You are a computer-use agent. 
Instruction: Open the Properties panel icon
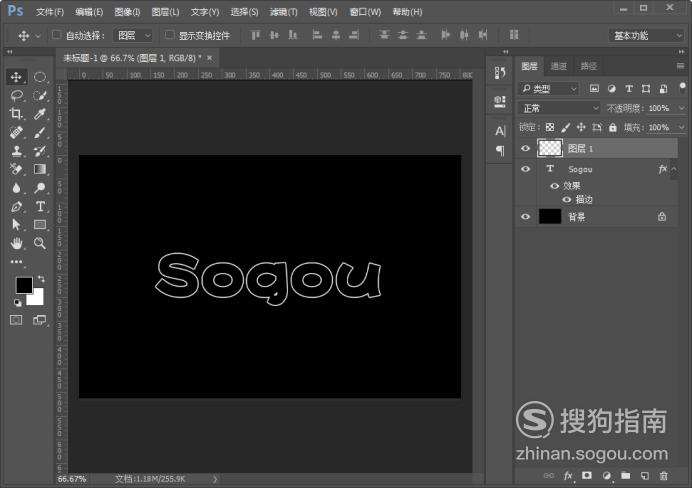pos(500,102)
